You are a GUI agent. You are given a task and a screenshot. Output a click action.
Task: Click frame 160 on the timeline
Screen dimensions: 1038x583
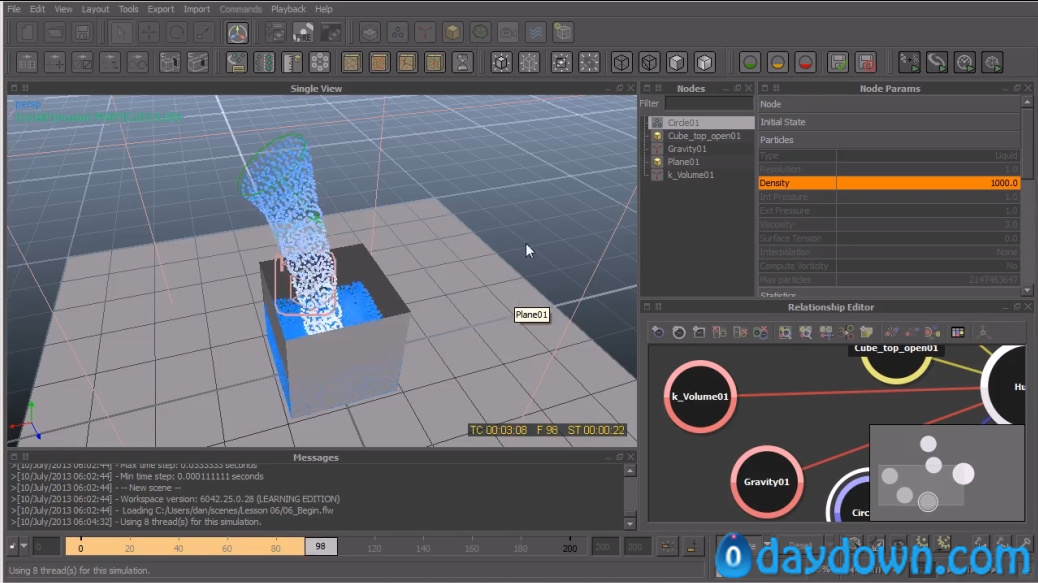click(x=471, y=548)
